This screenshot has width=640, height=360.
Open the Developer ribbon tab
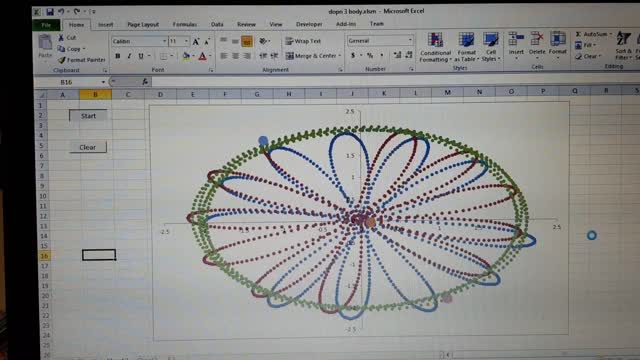pos(309,24)
